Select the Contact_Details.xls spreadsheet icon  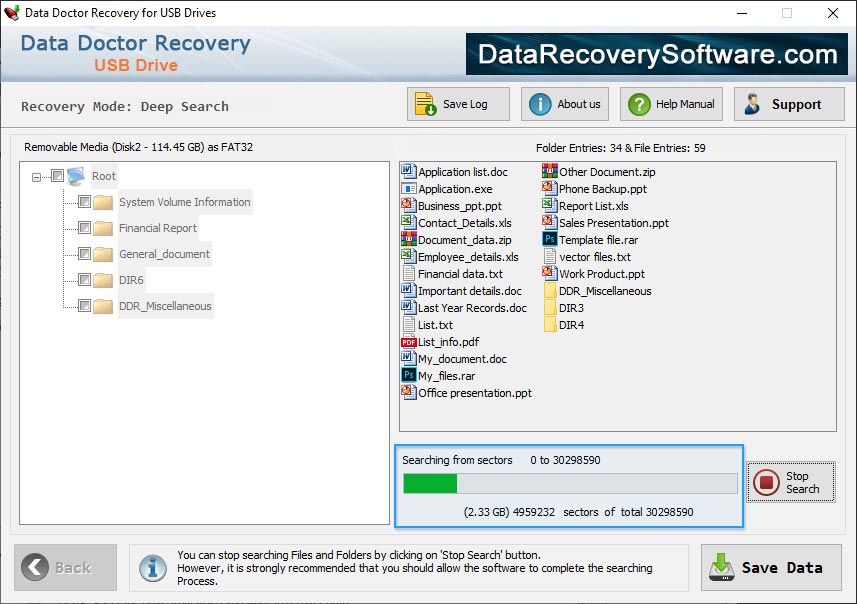[406, 222]
